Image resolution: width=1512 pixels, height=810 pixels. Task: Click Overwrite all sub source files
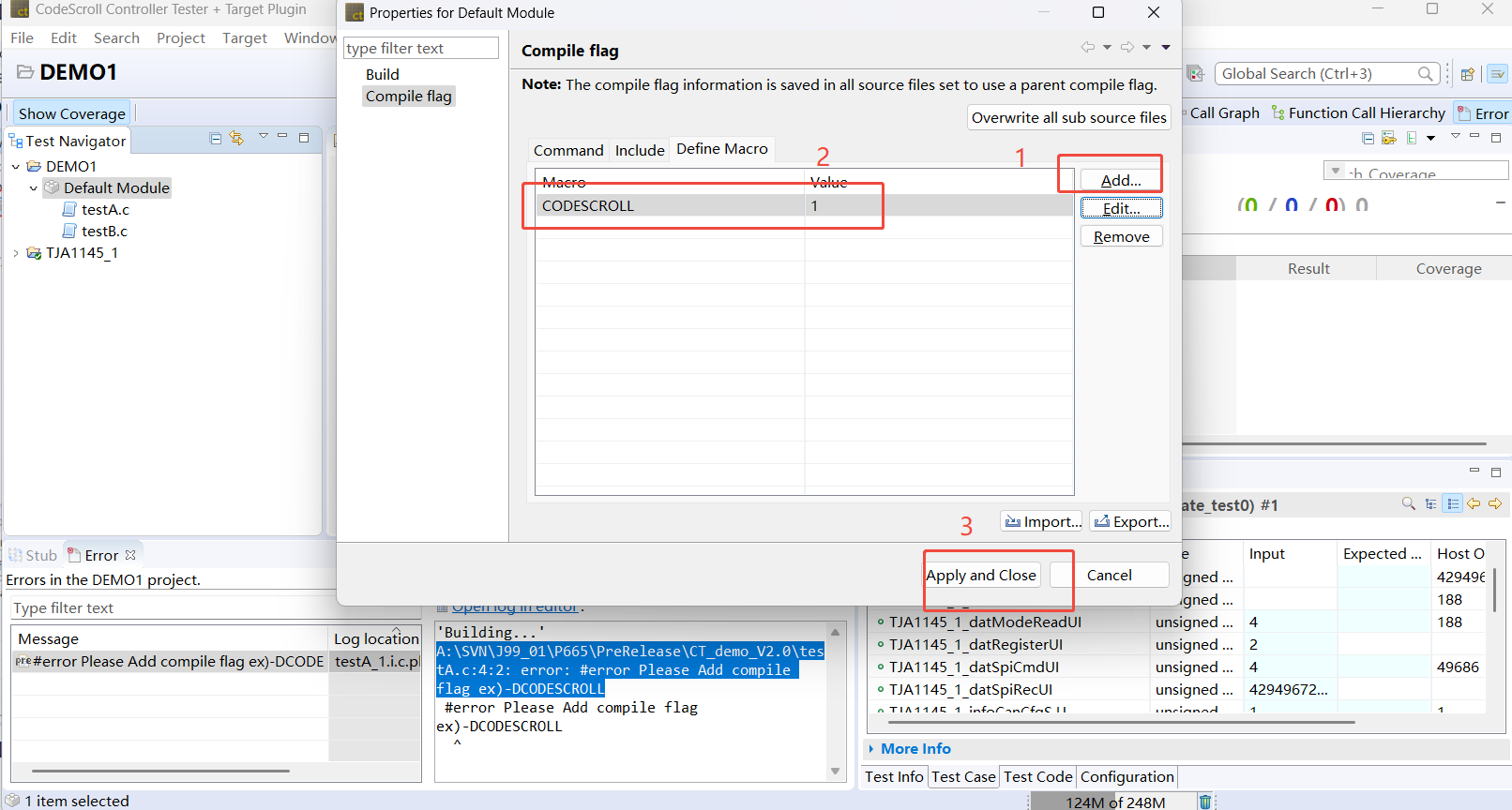(x=1068, y=117)
